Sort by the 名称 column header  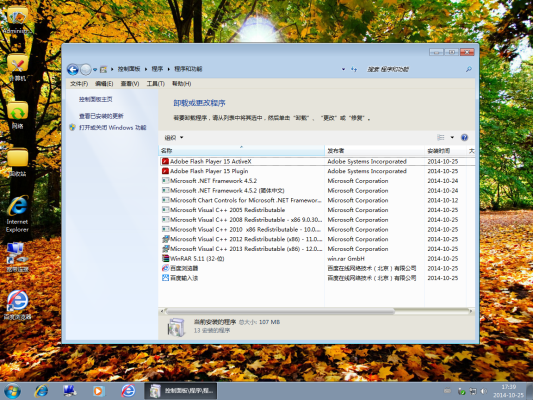pos(241,151)
